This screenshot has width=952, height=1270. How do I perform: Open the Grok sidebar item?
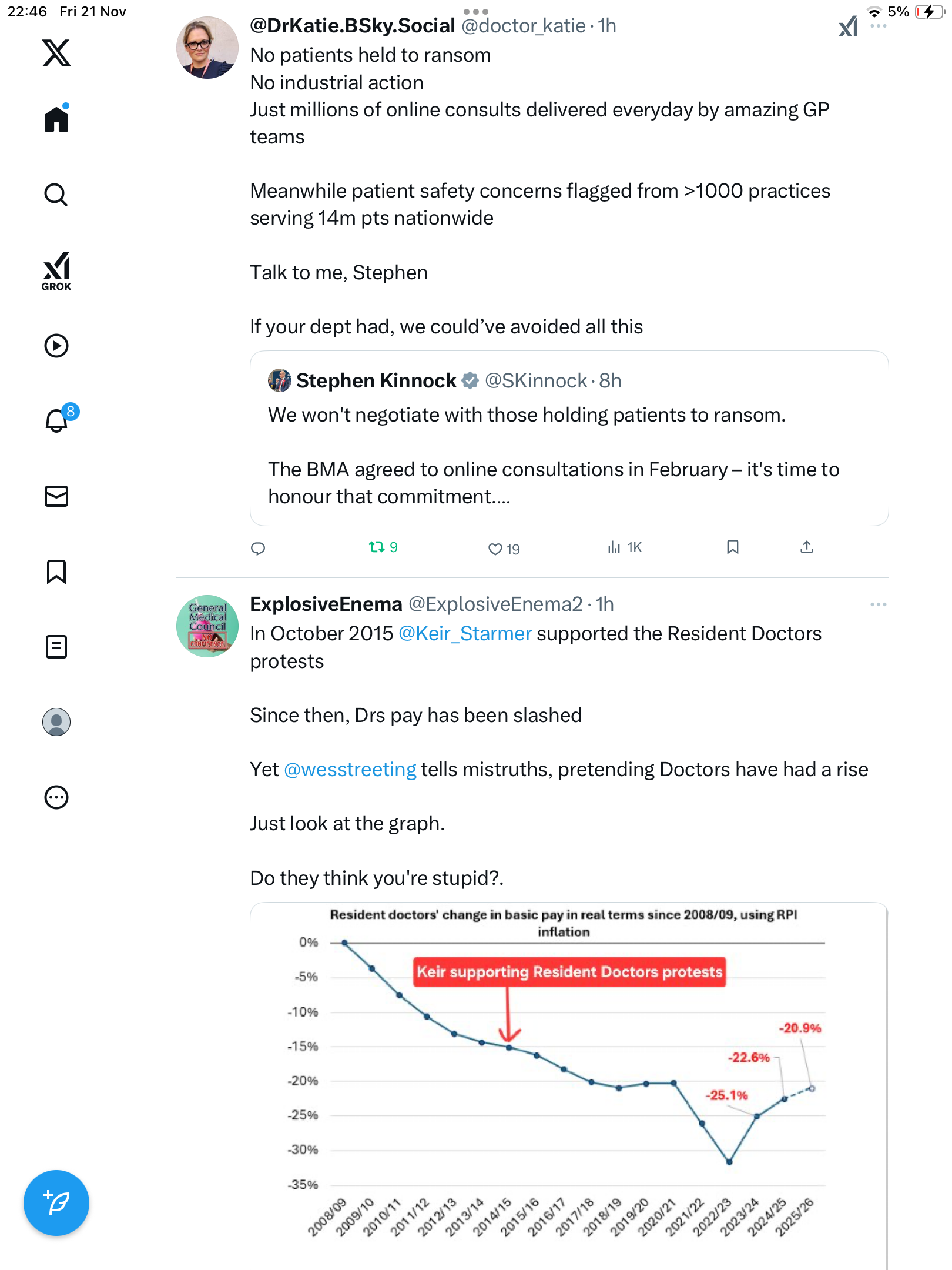tap(56, 271)
